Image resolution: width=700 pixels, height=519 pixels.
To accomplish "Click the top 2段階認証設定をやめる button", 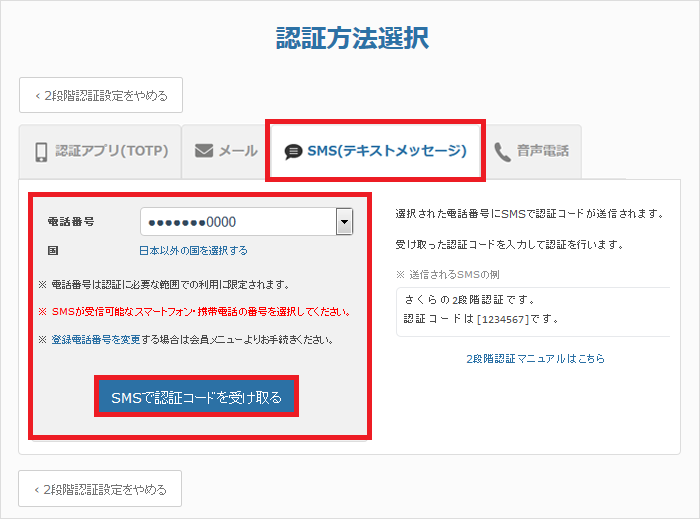I will click(101, 96).
